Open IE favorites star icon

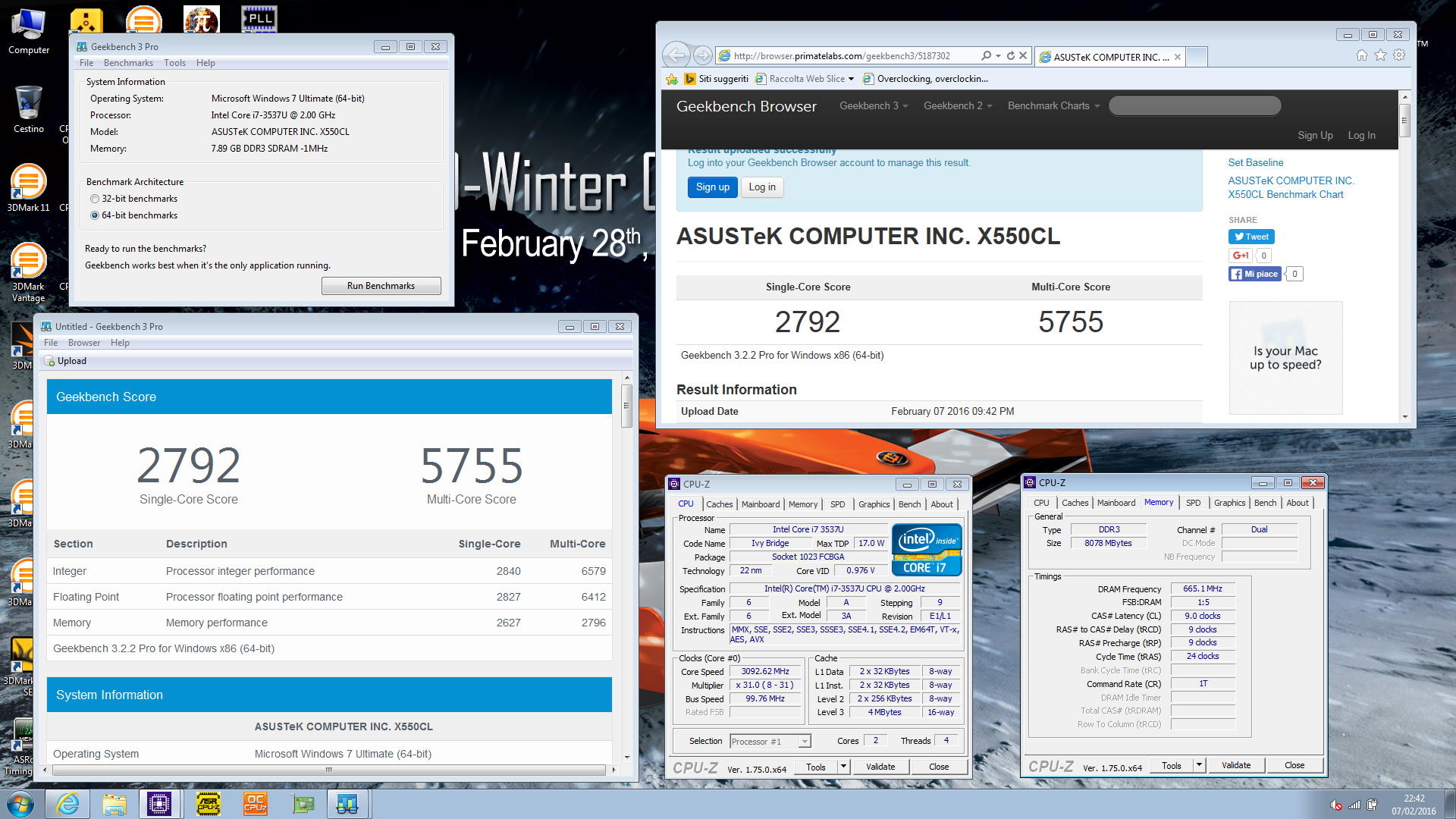(1380, 55)
